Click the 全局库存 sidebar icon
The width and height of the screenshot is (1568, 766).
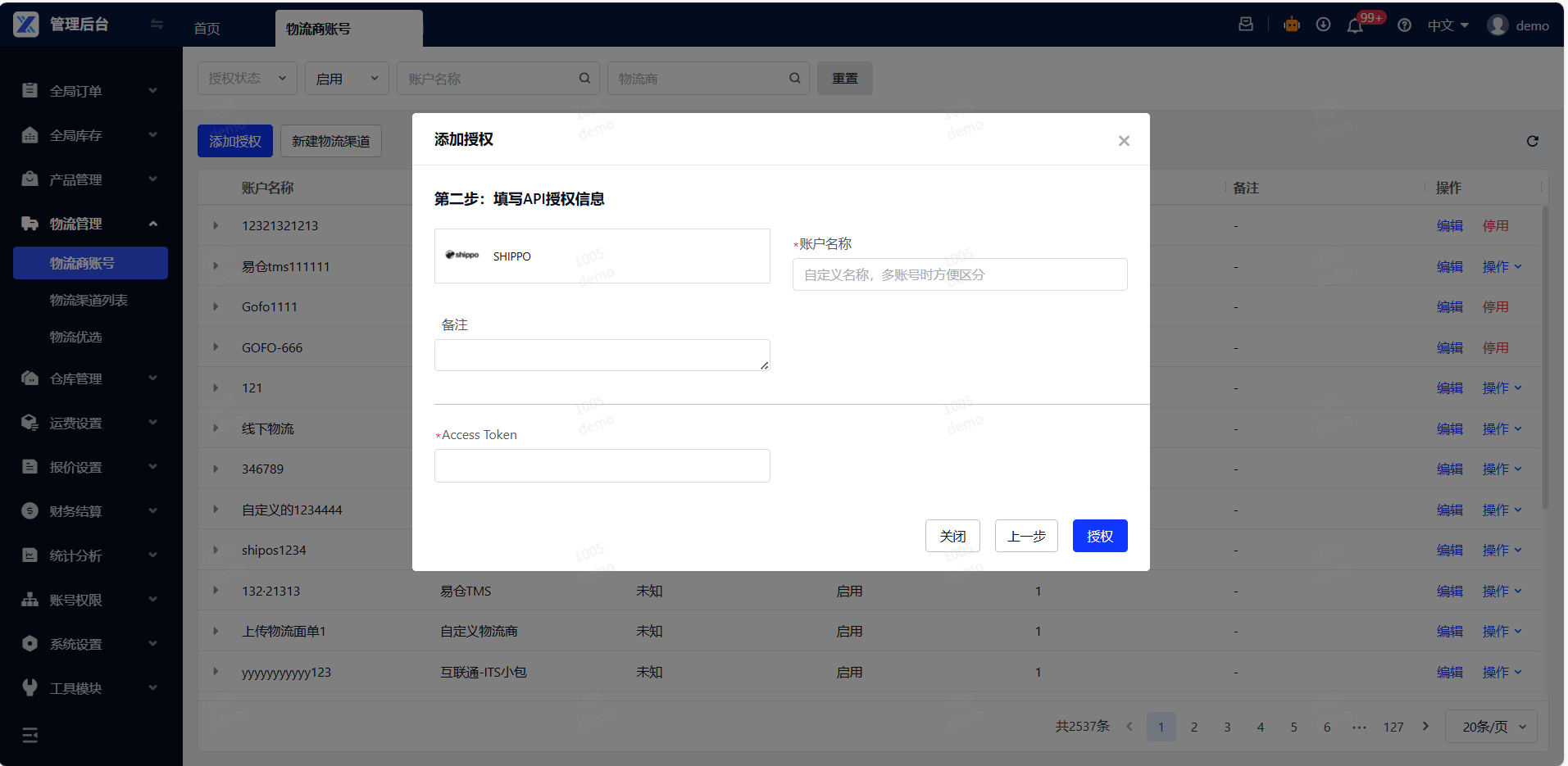pos(30,135)
